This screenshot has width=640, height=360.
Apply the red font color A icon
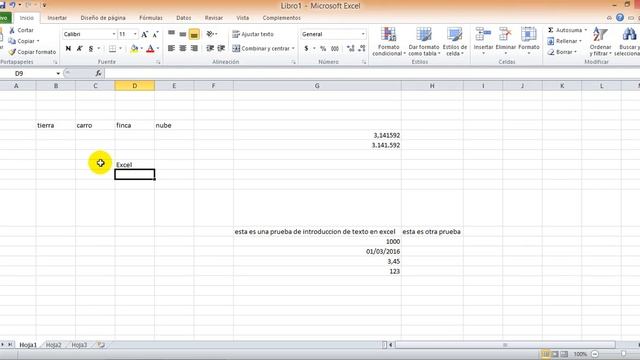point(150,49)
